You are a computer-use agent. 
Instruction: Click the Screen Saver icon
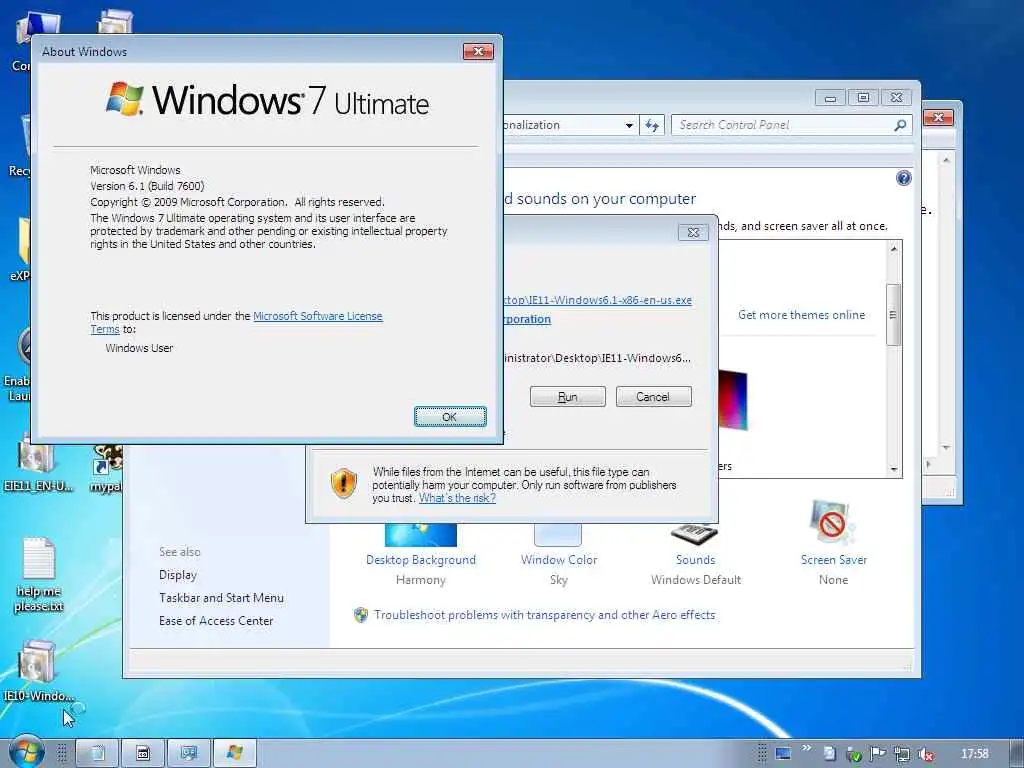[x=831, y=521]
